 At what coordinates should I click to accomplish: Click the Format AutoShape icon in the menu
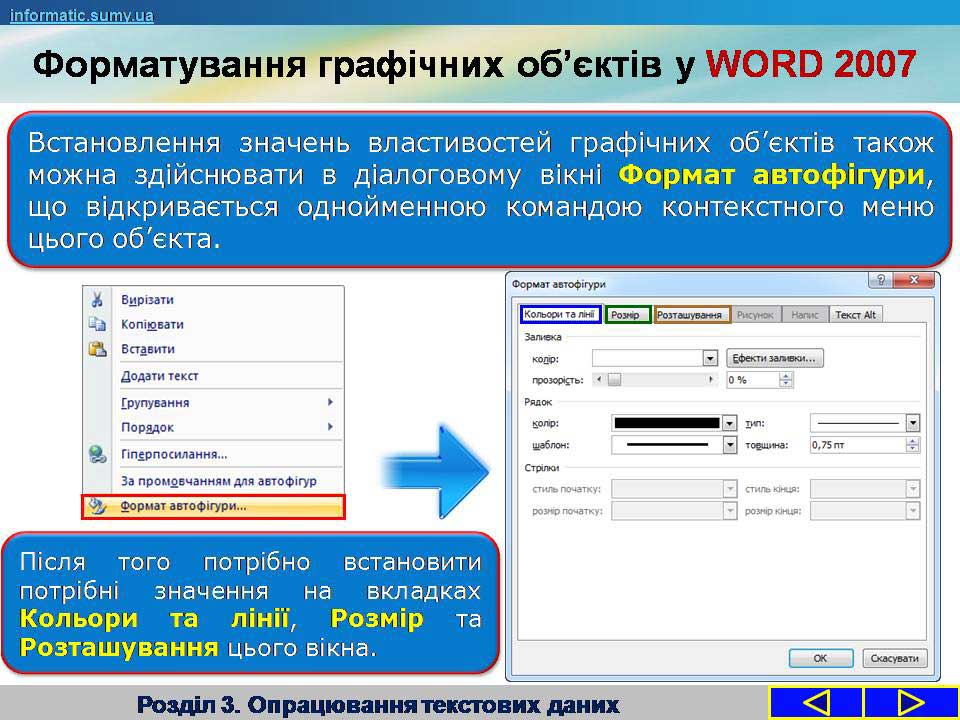click(x=97, y=506)
